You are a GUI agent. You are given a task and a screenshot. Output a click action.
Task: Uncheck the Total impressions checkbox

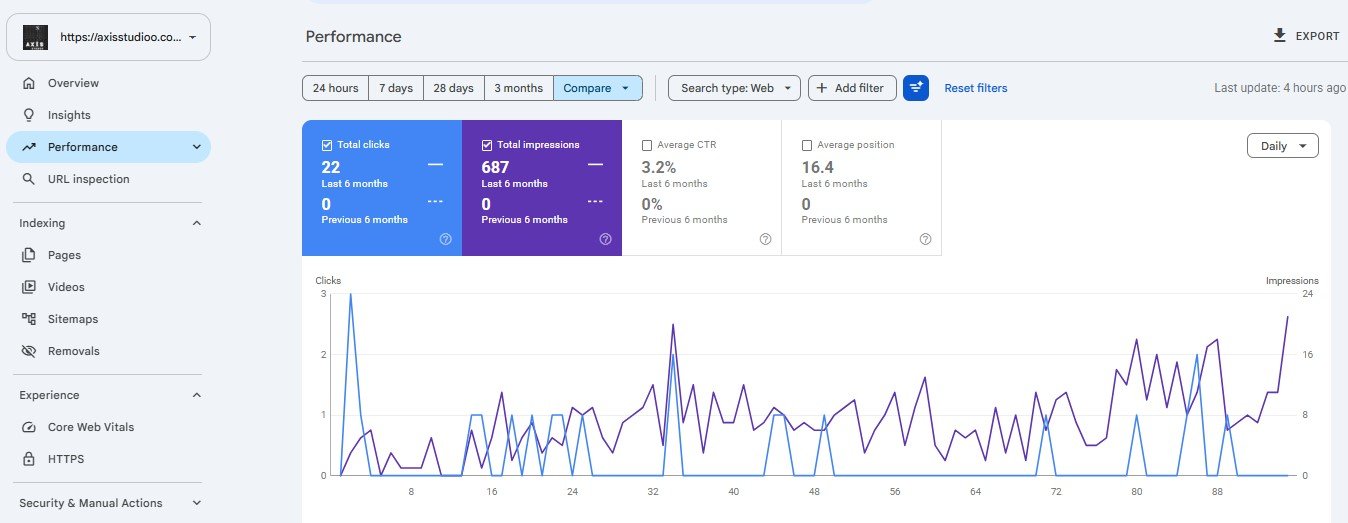487,145
